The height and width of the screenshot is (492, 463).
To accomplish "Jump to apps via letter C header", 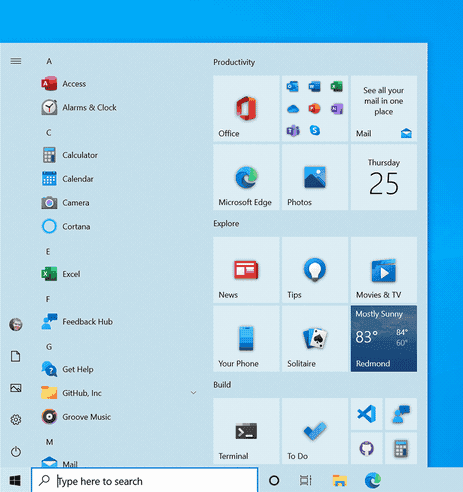I will [49, 133].
